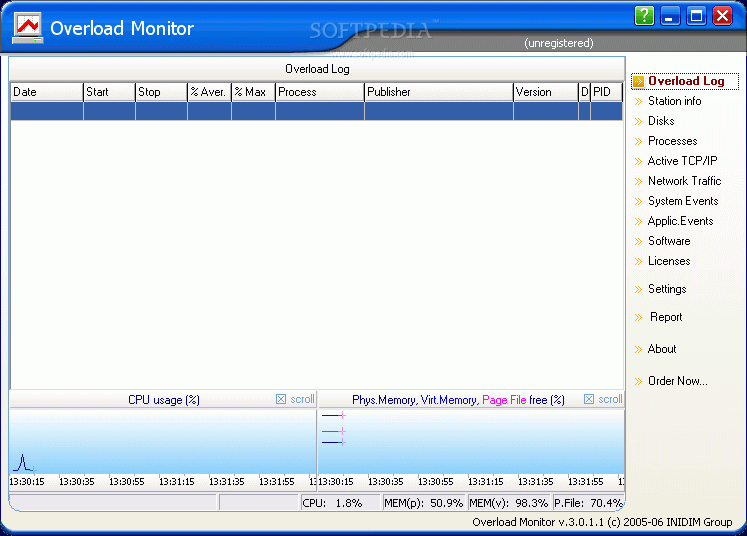Click the Overload Log table title

[x=317, y=69]
